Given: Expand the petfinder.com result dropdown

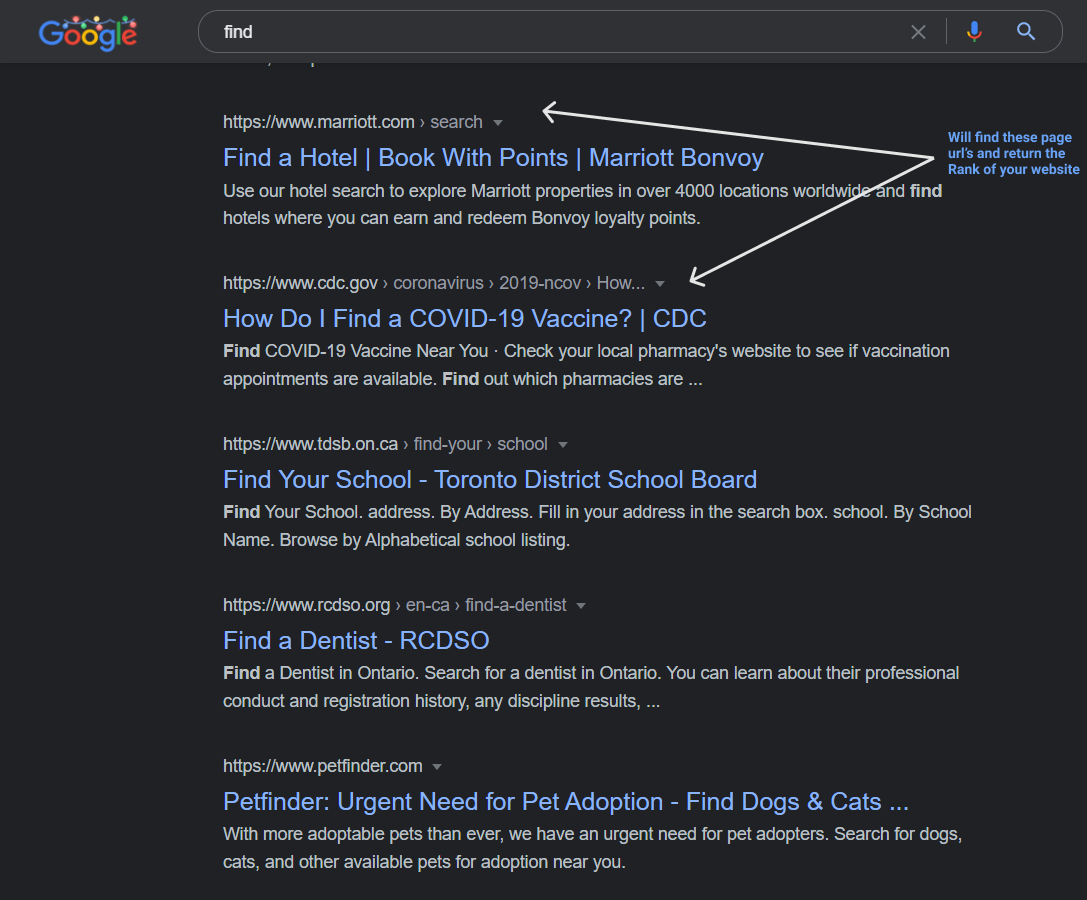Looking at the screenshot, I should click(x=437, y=766).
